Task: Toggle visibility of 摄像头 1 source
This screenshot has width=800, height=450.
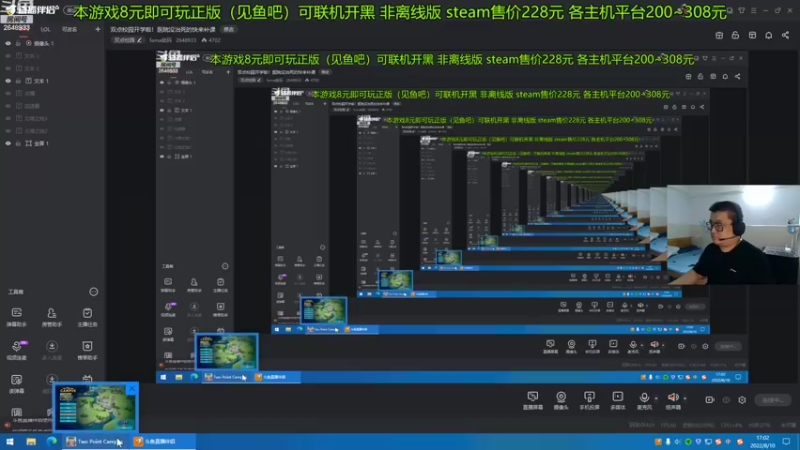Action: point(8,43)
